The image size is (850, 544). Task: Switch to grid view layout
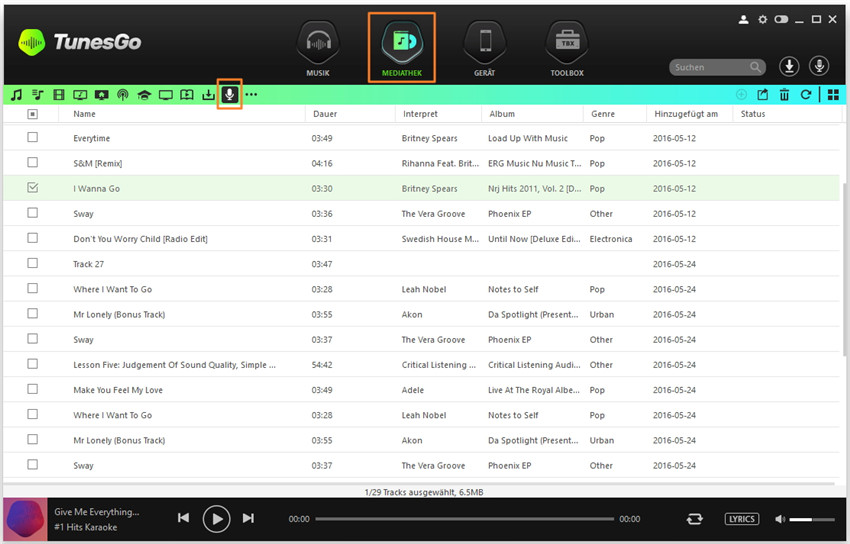[x=831, y=95]
